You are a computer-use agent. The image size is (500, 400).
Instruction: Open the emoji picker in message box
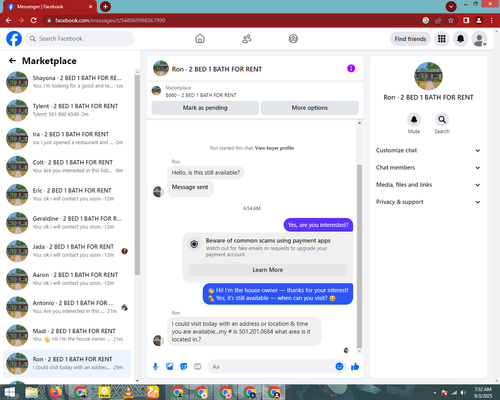(339, 367)
